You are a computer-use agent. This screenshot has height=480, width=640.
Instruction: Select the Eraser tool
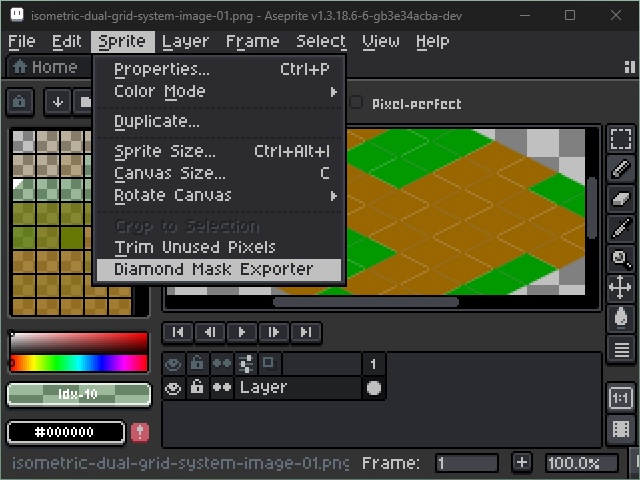coord(621,199)
